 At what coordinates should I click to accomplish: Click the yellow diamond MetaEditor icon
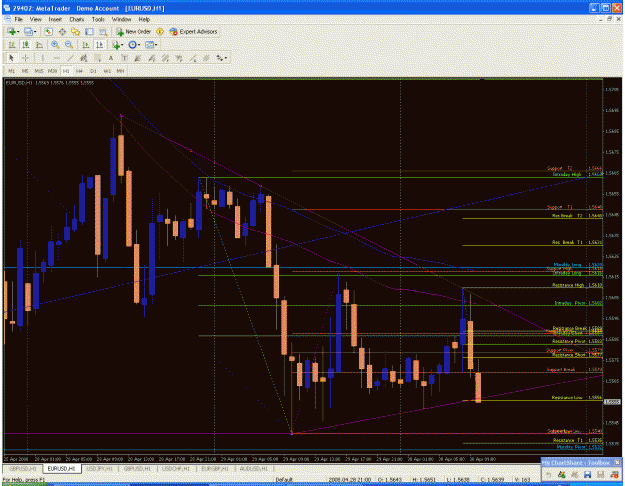(x=160, y=31)
